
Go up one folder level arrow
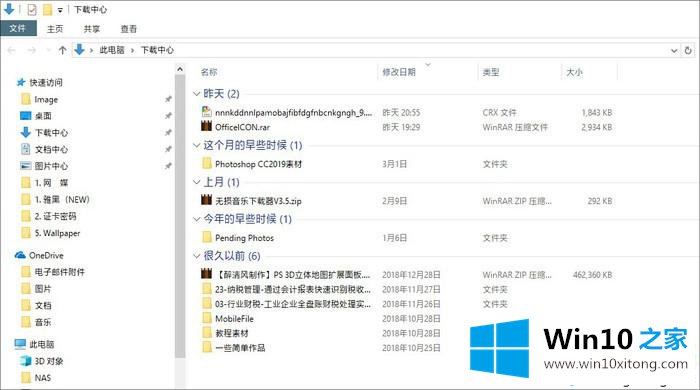62,50
